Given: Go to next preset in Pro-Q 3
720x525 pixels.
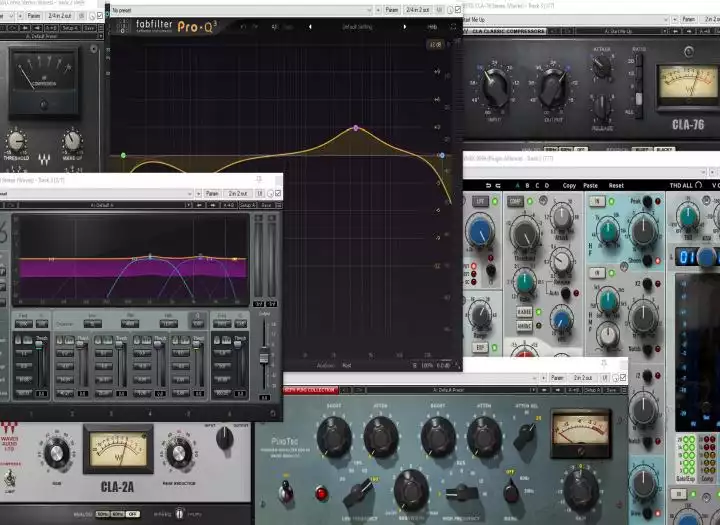Looking at the screenshot, I should [x=405, y=27].
